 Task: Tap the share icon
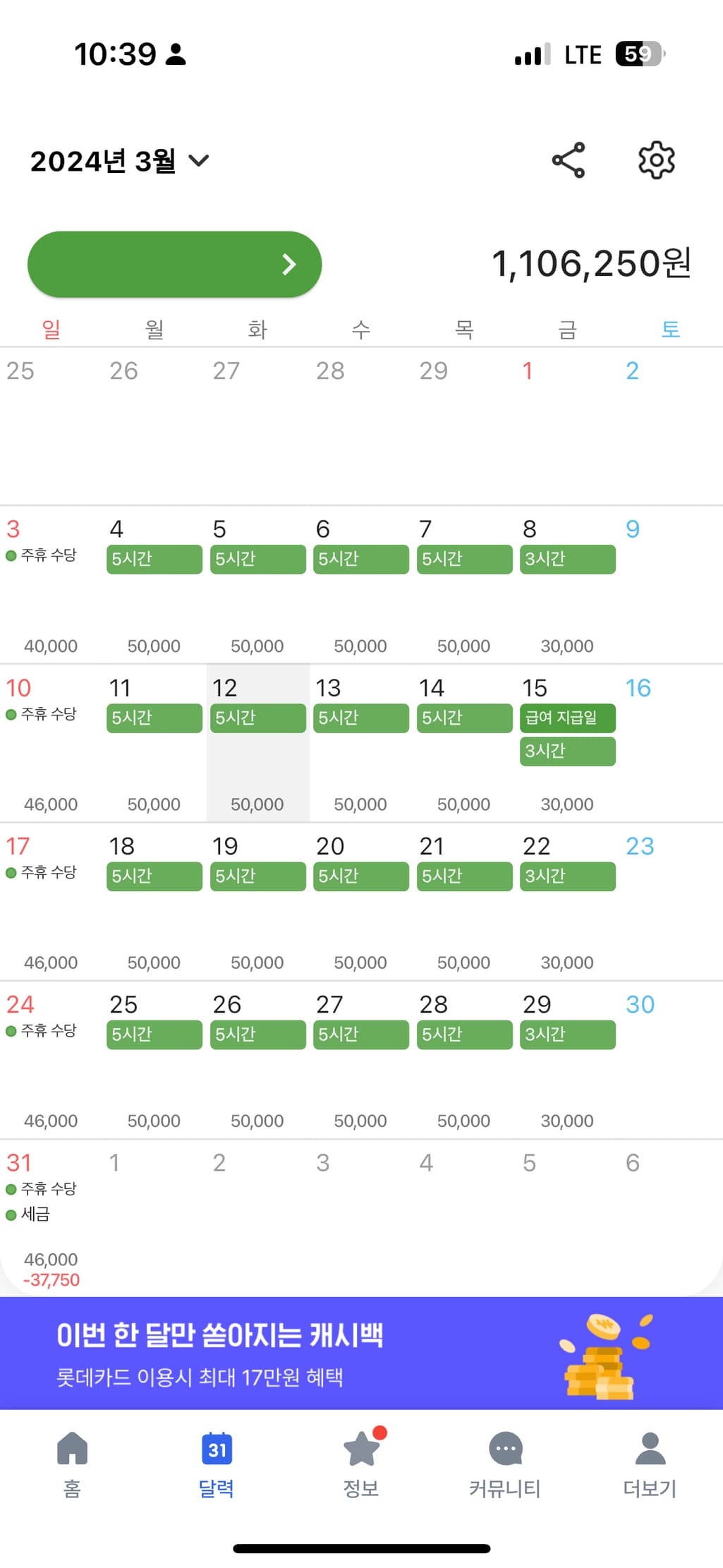coord(569,160)
